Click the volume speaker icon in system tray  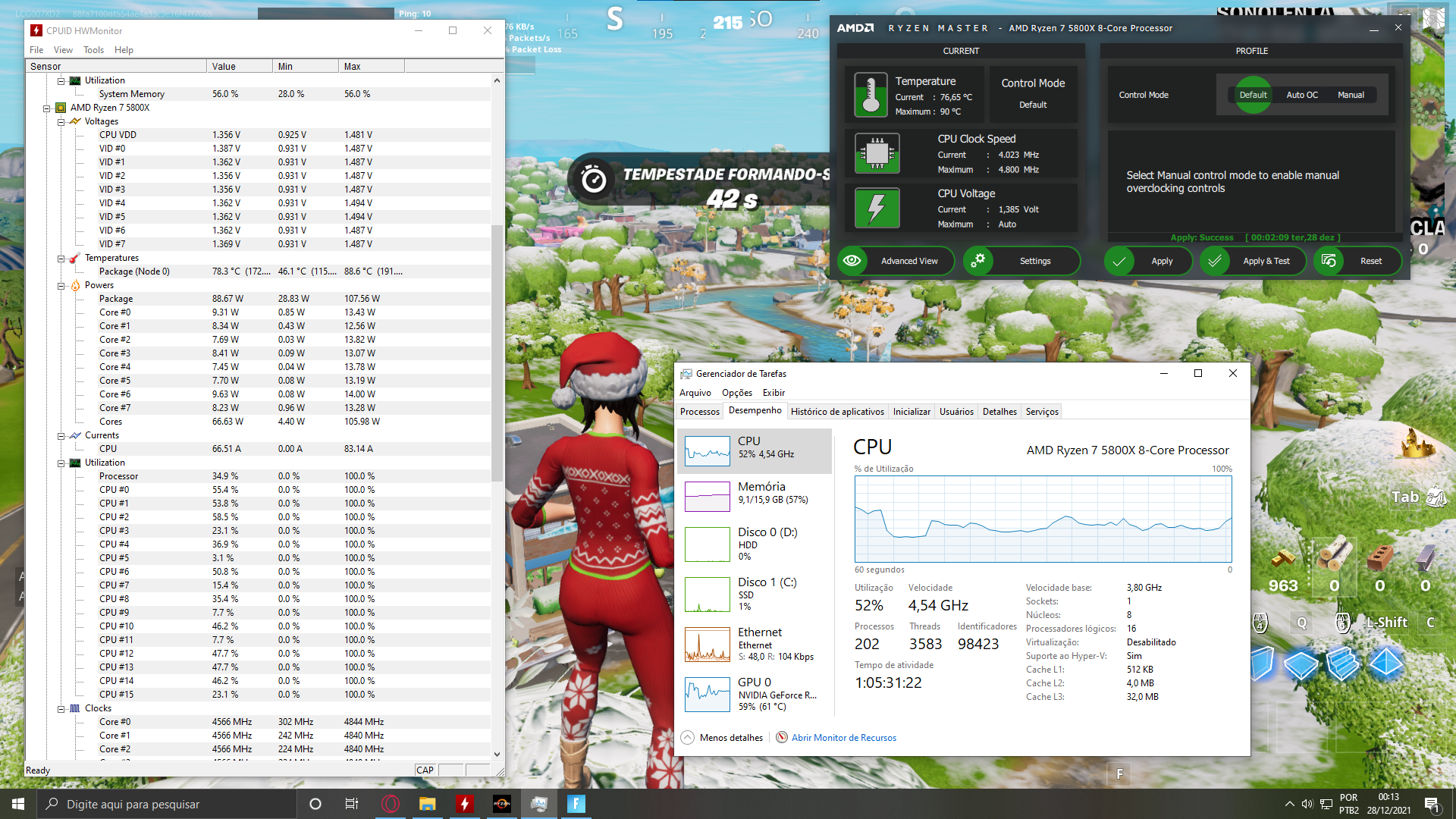[1307, 804]
